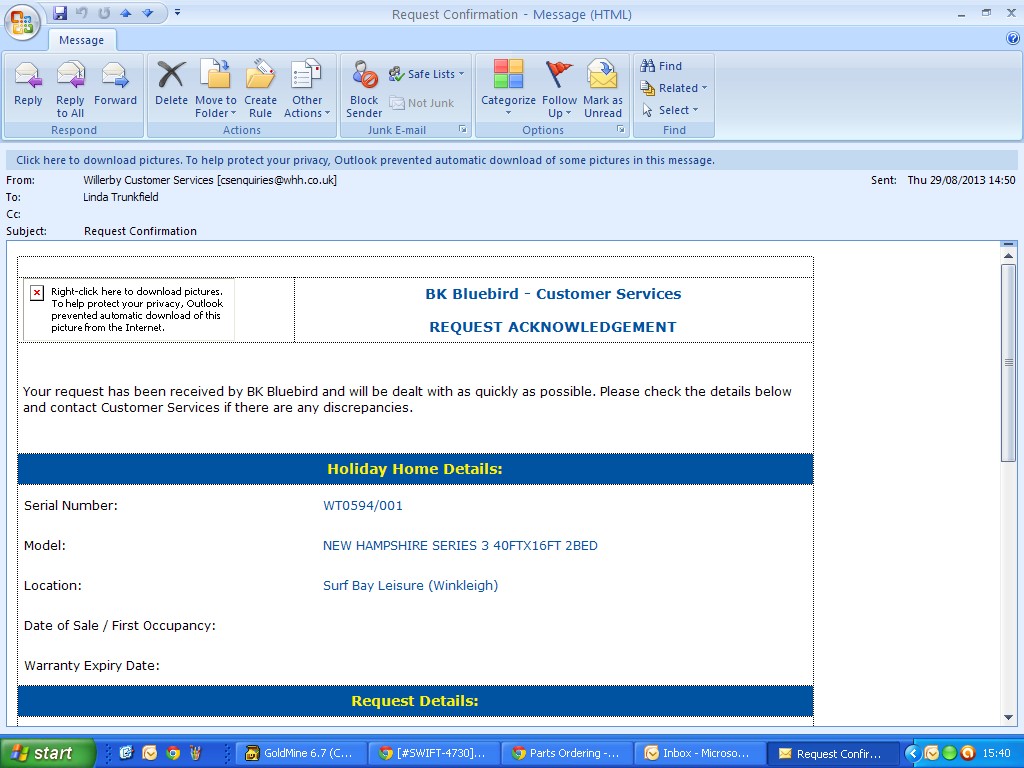Forward this message
The height and width of the screenshot is (768, 1024).
(x=115, y=85)
